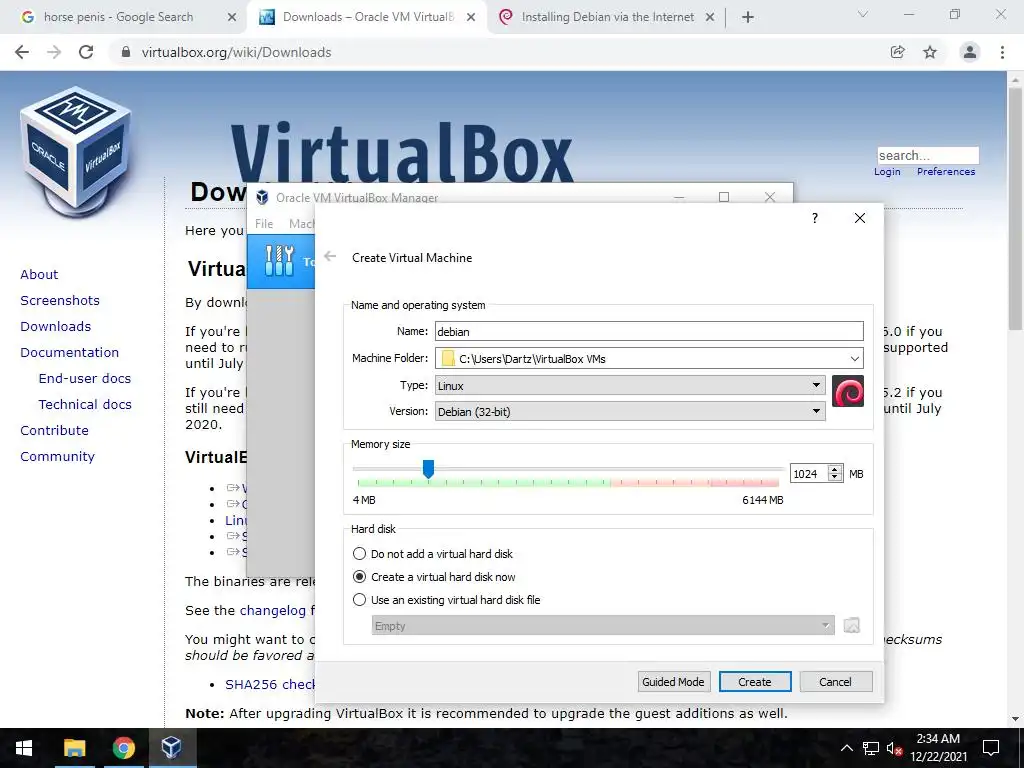Show hidden system tray icons

846,748
